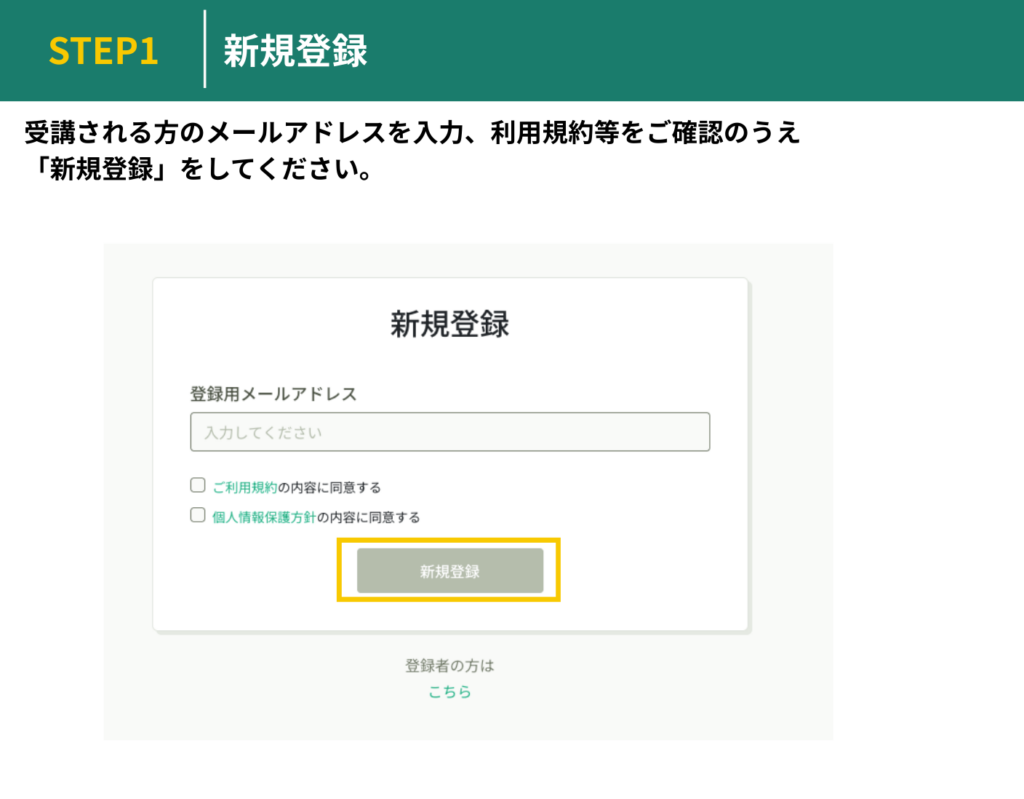Click the instruction line starting with 受講される方の
This screenshot has height=799, width=1024.
412,133
